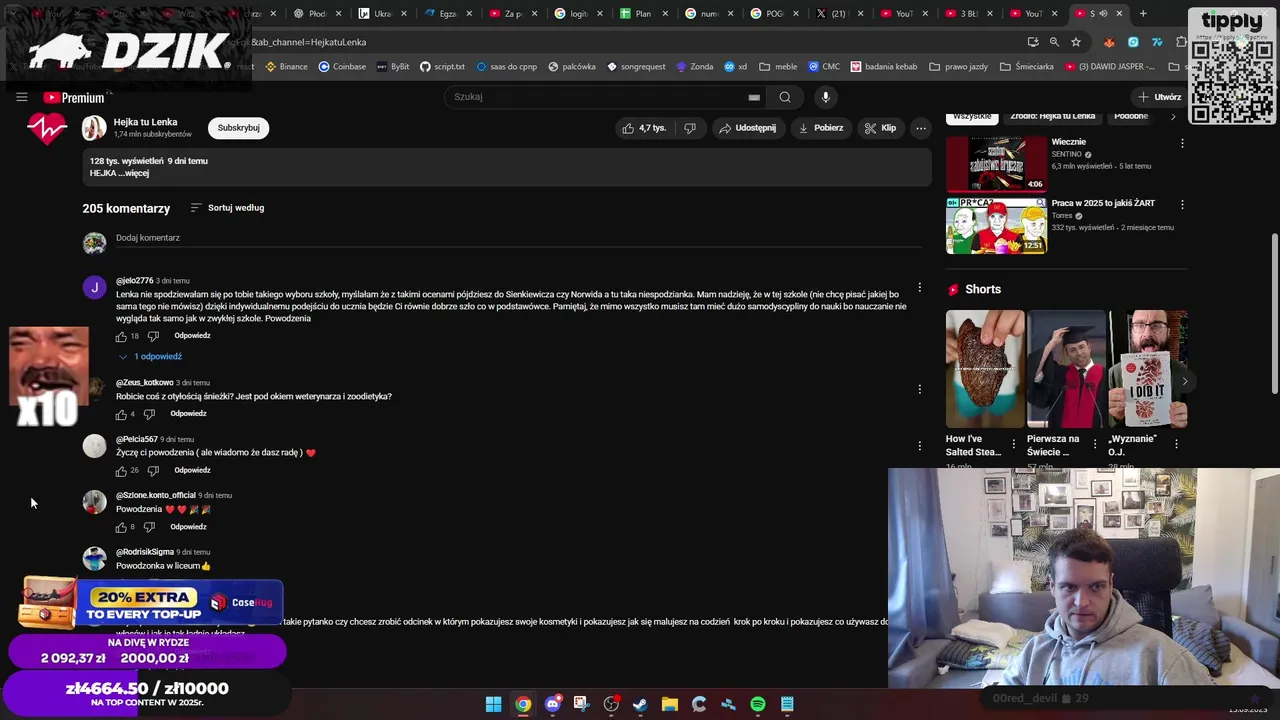
Task: Open options for the Wiecznie video suggestion
Action: click(x=1182, y=143)
